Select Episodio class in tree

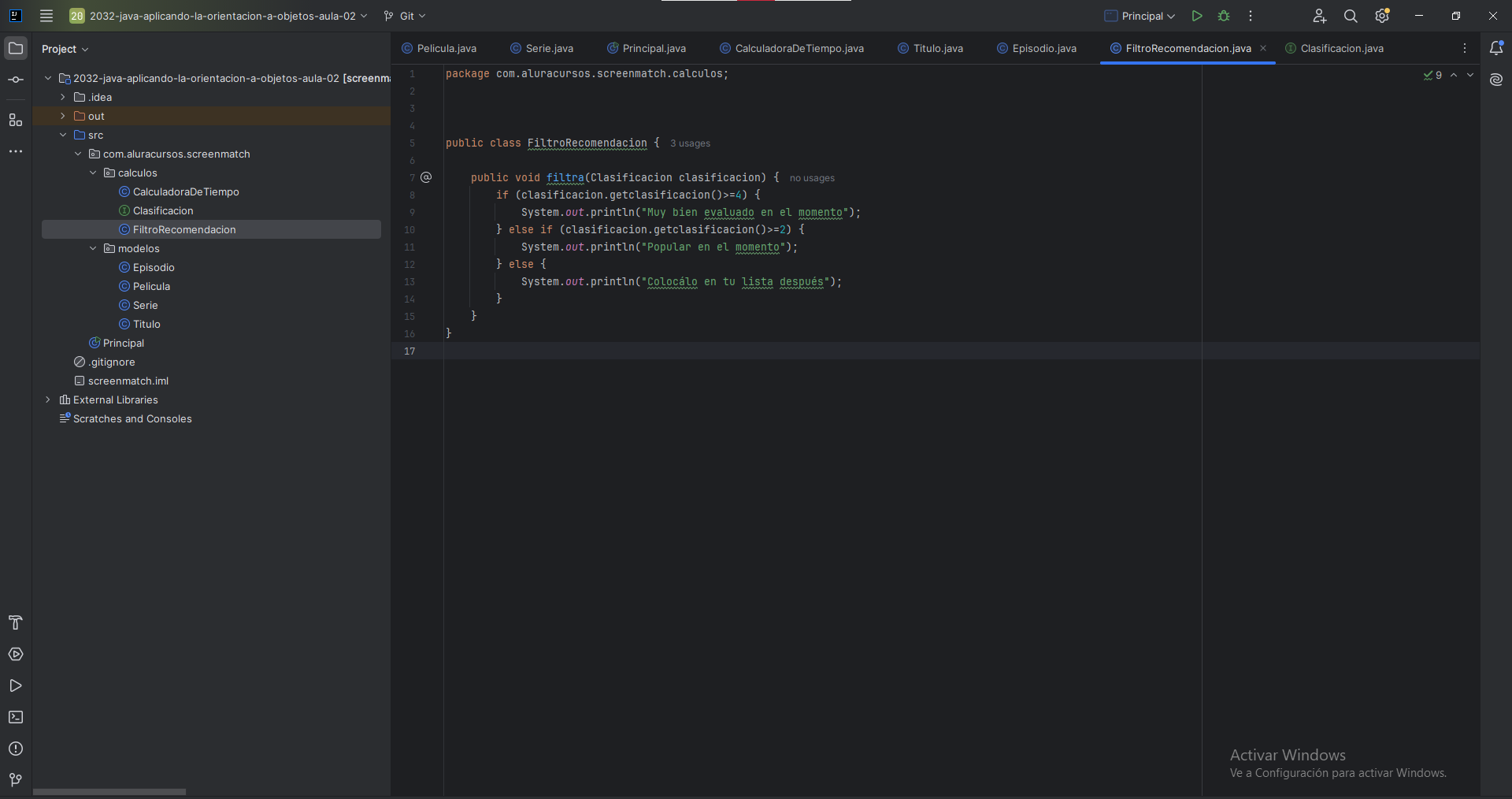point(154,267)
